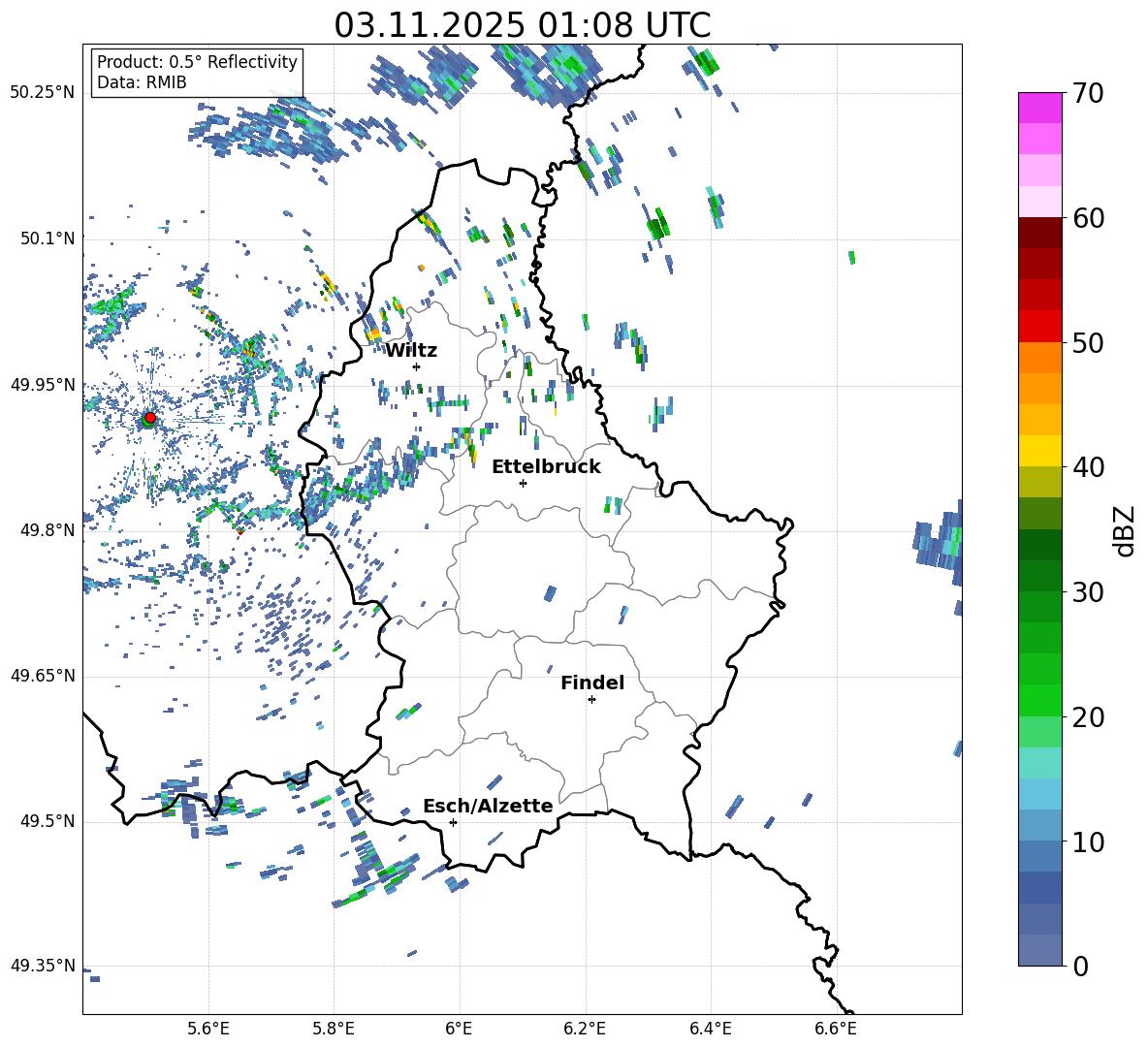Screen dimensions: 1148x1048
Task: Select the Ettelbruck city label
Action: click(545, 466)
